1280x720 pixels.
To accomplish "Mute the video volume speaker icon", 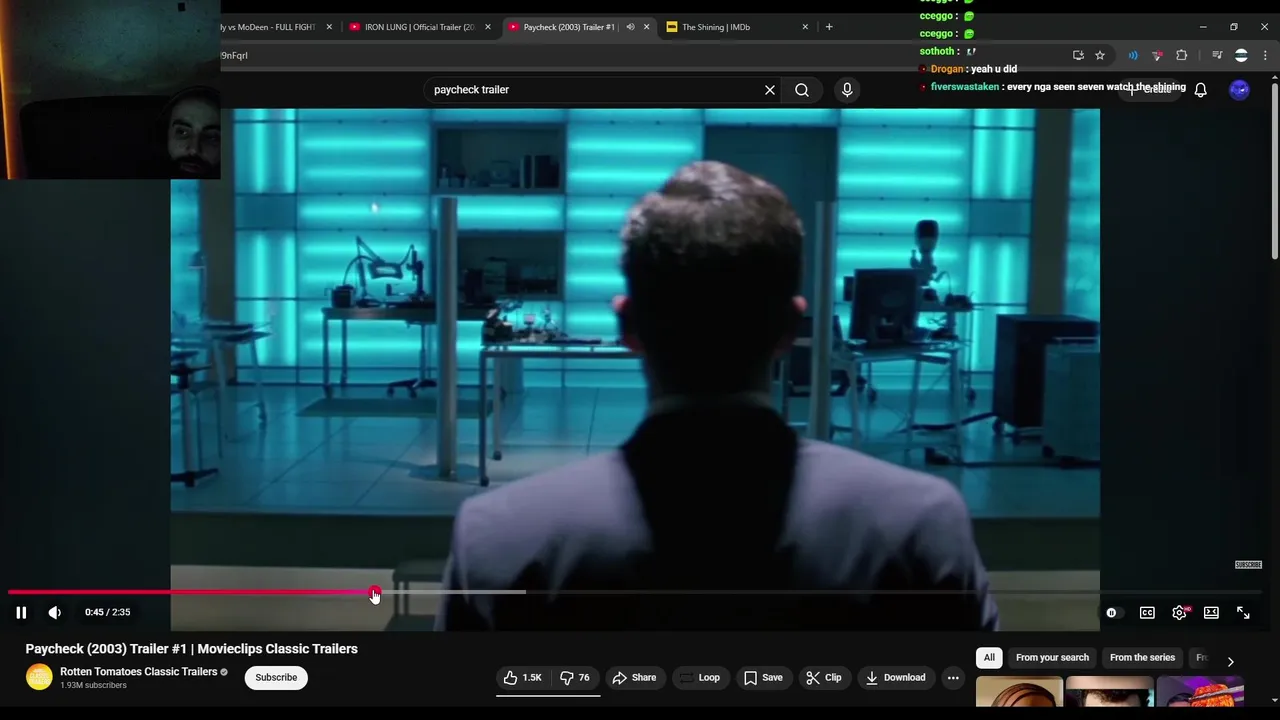I will click(55, 613).
